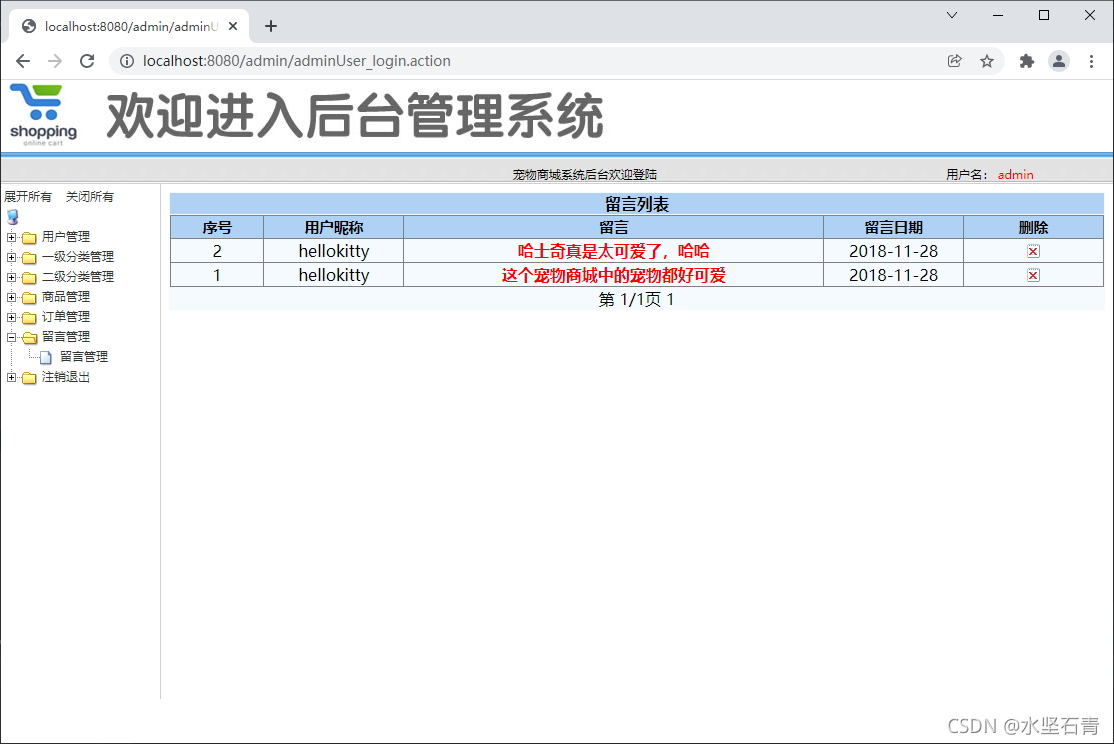Open tab search chevron in title bar
Screen dimensions: 1114x744
(952, 15)
